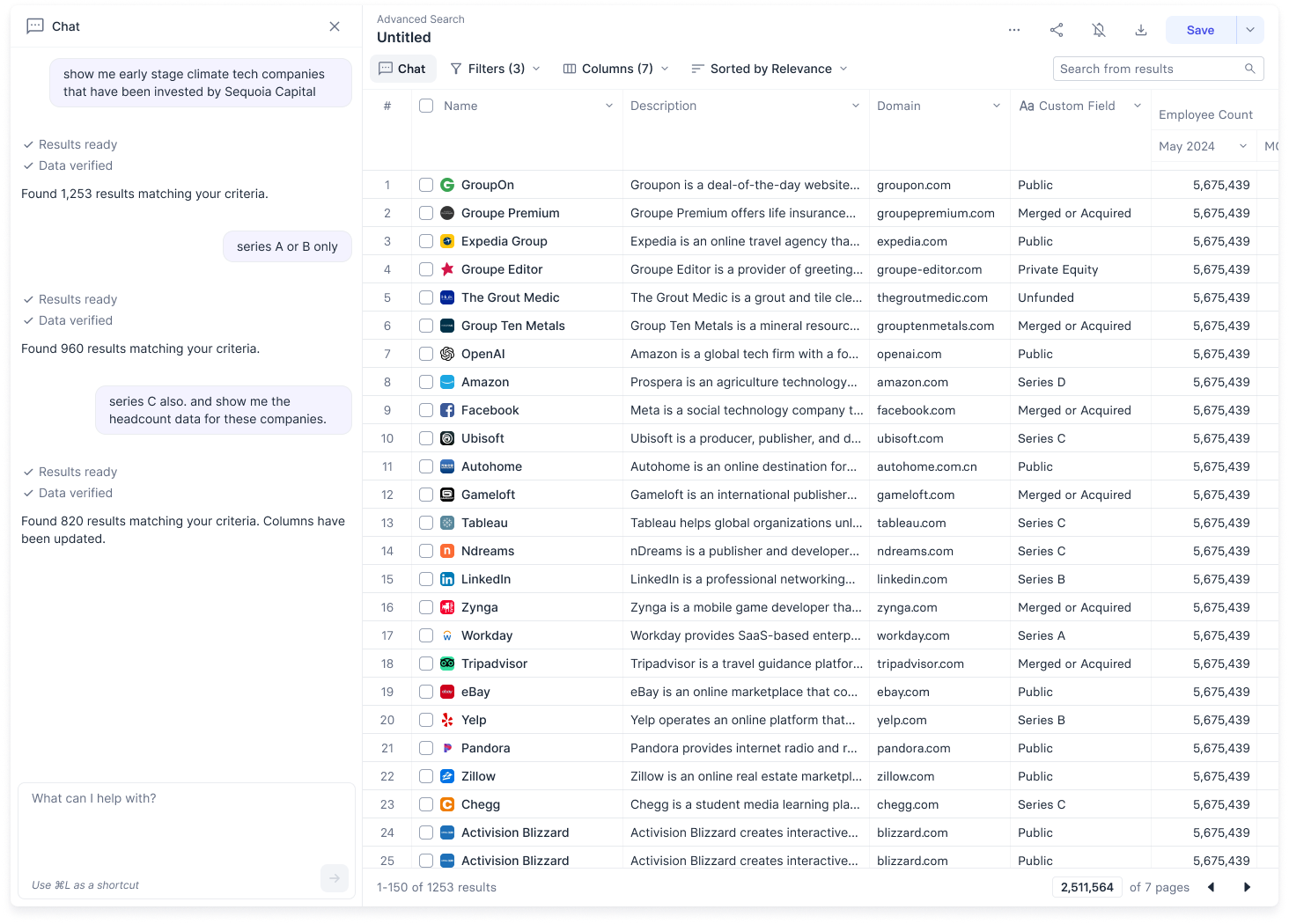The width and height of the screenshot is (1289, 924).
Task: Expand the Custom Field column menu
Action: pyautogui.click(x=1137, y=106)
